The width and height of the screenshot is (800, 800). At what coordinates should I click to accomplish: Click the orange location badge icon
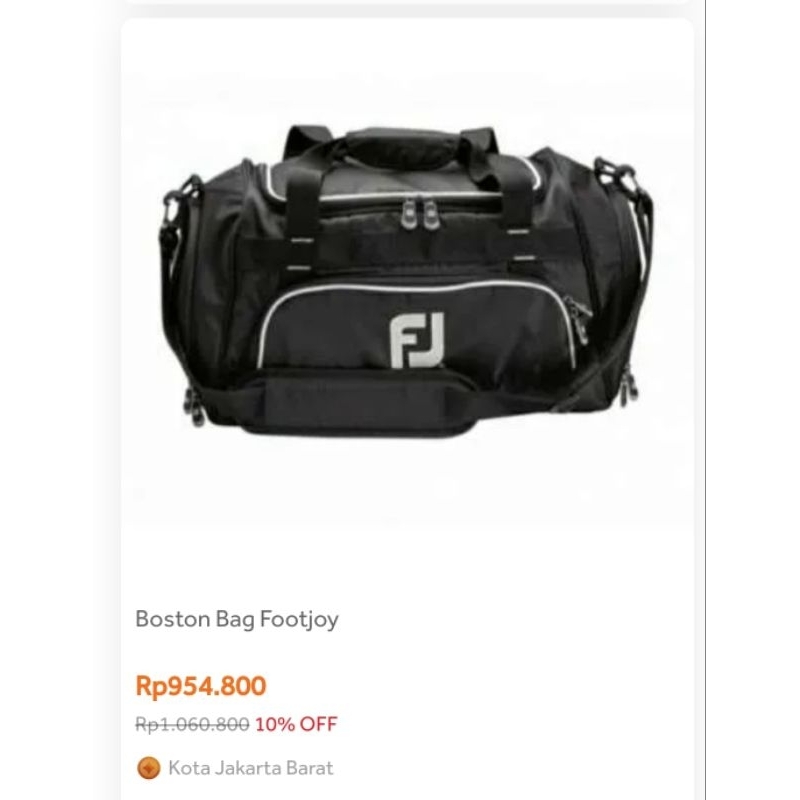pyautogui.click(x=149, y=768)
